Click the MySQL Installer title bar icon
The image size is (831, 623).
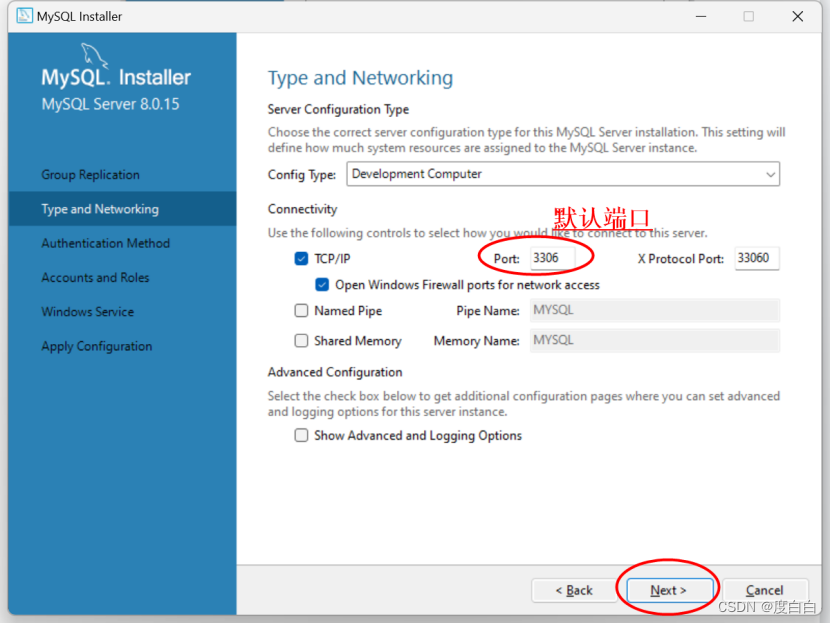pos(24,16)
